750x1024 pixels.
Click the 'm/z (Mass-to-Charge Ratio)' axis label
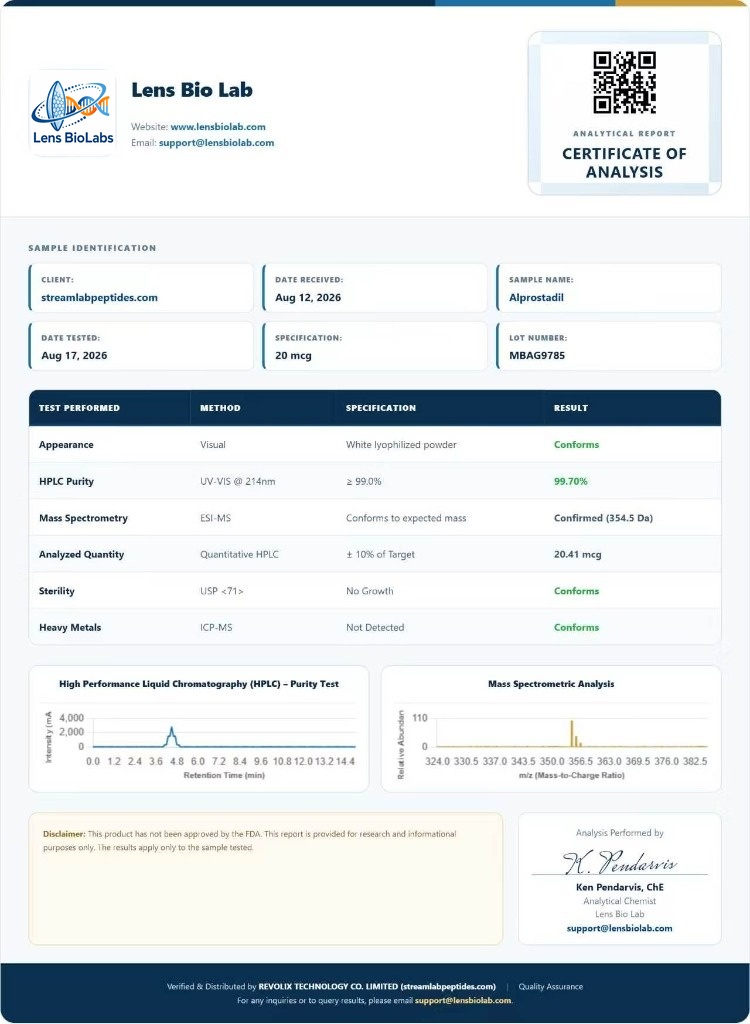[572, 775]
